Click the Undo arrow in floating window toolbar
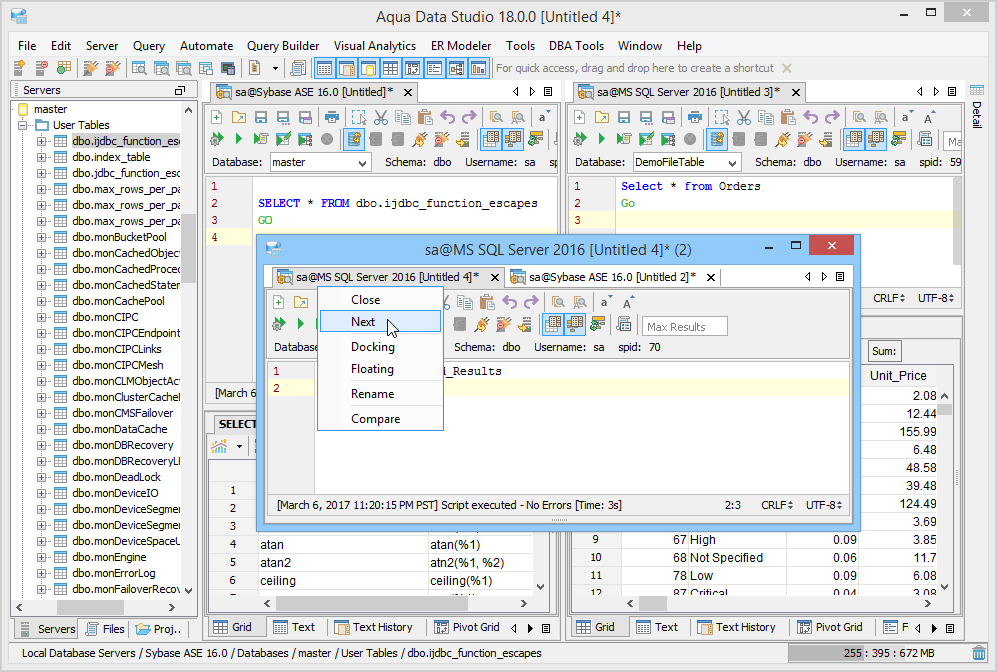The width and height of the screenshot is (997, 672). click(509, 302)
